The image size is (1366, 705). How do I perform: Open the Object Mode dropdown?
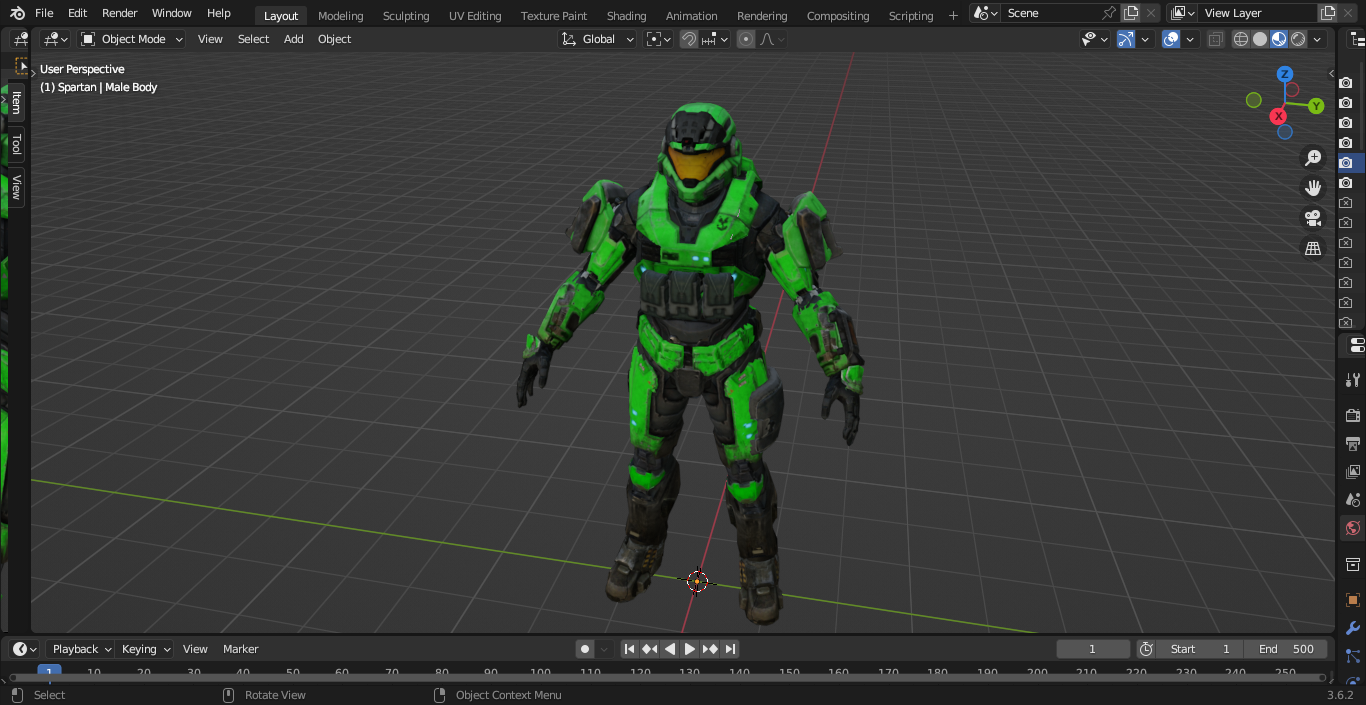(132, 39)
